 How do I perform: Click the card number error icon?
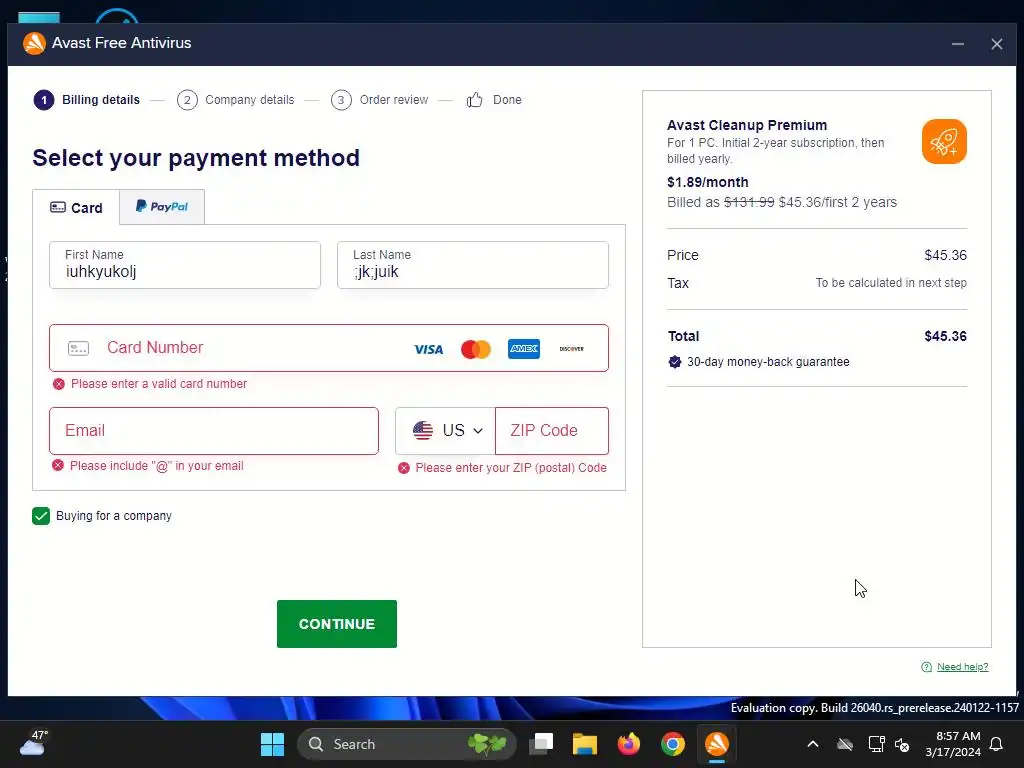(x=59, y=384)
